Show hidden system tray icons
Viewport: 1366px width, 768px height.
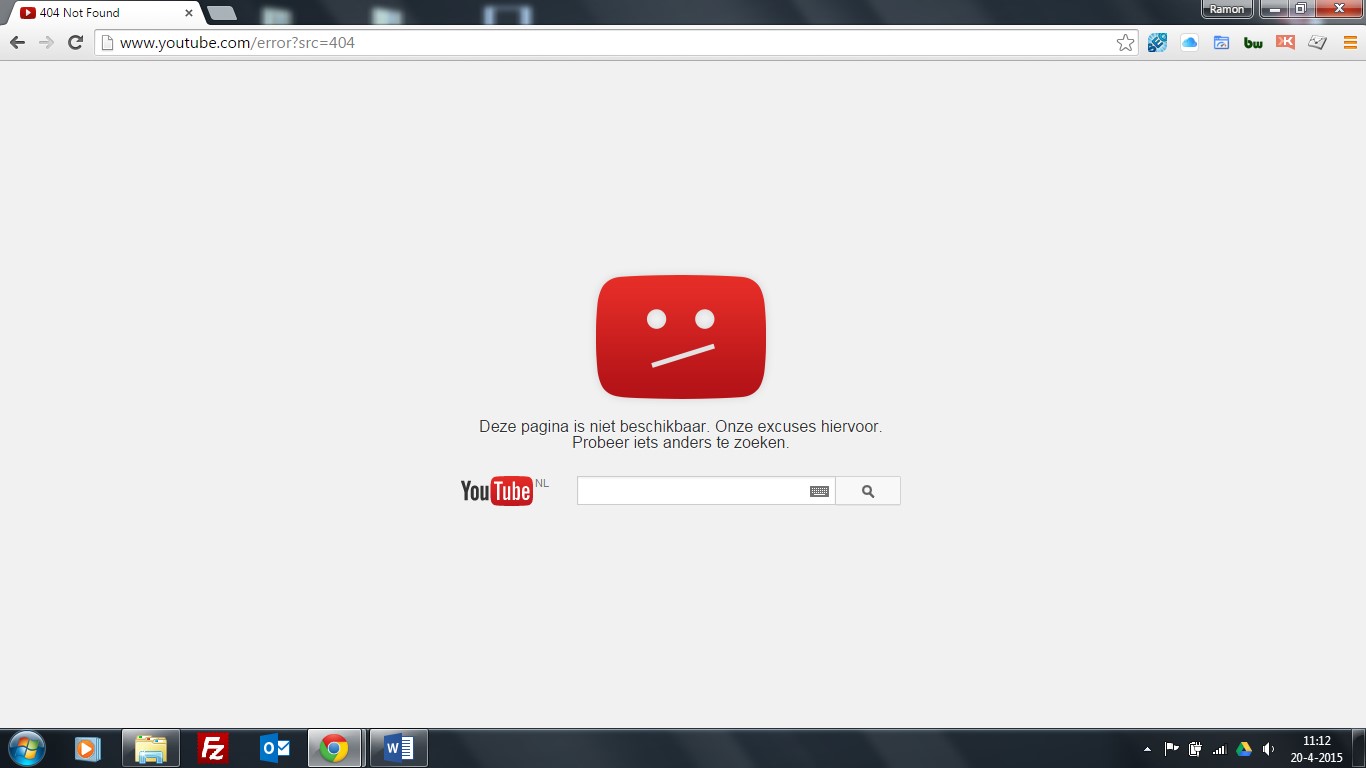click(1146, 749)
